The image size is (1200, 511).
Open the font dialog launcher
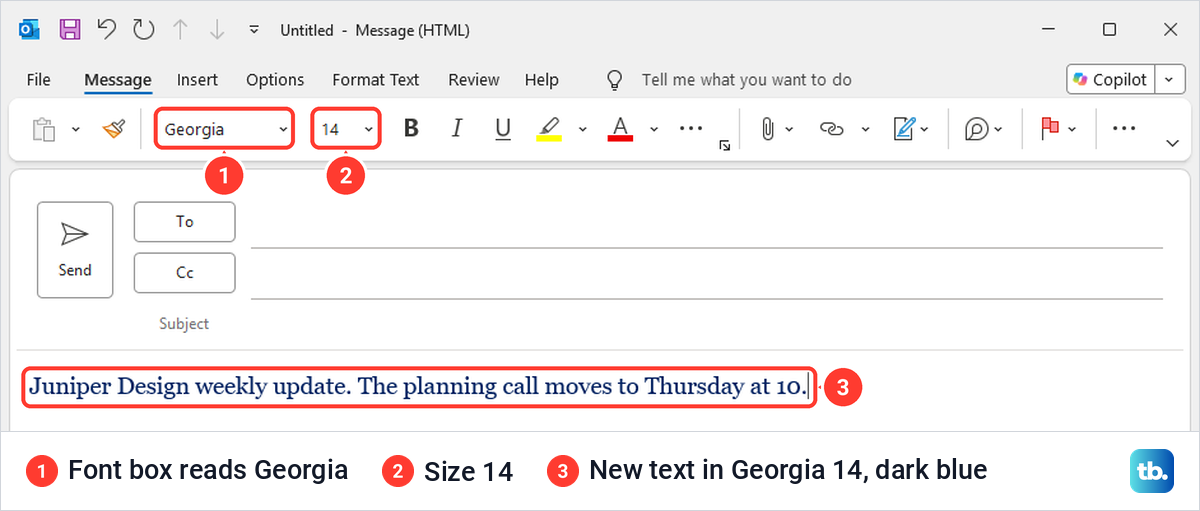(725, 146)
